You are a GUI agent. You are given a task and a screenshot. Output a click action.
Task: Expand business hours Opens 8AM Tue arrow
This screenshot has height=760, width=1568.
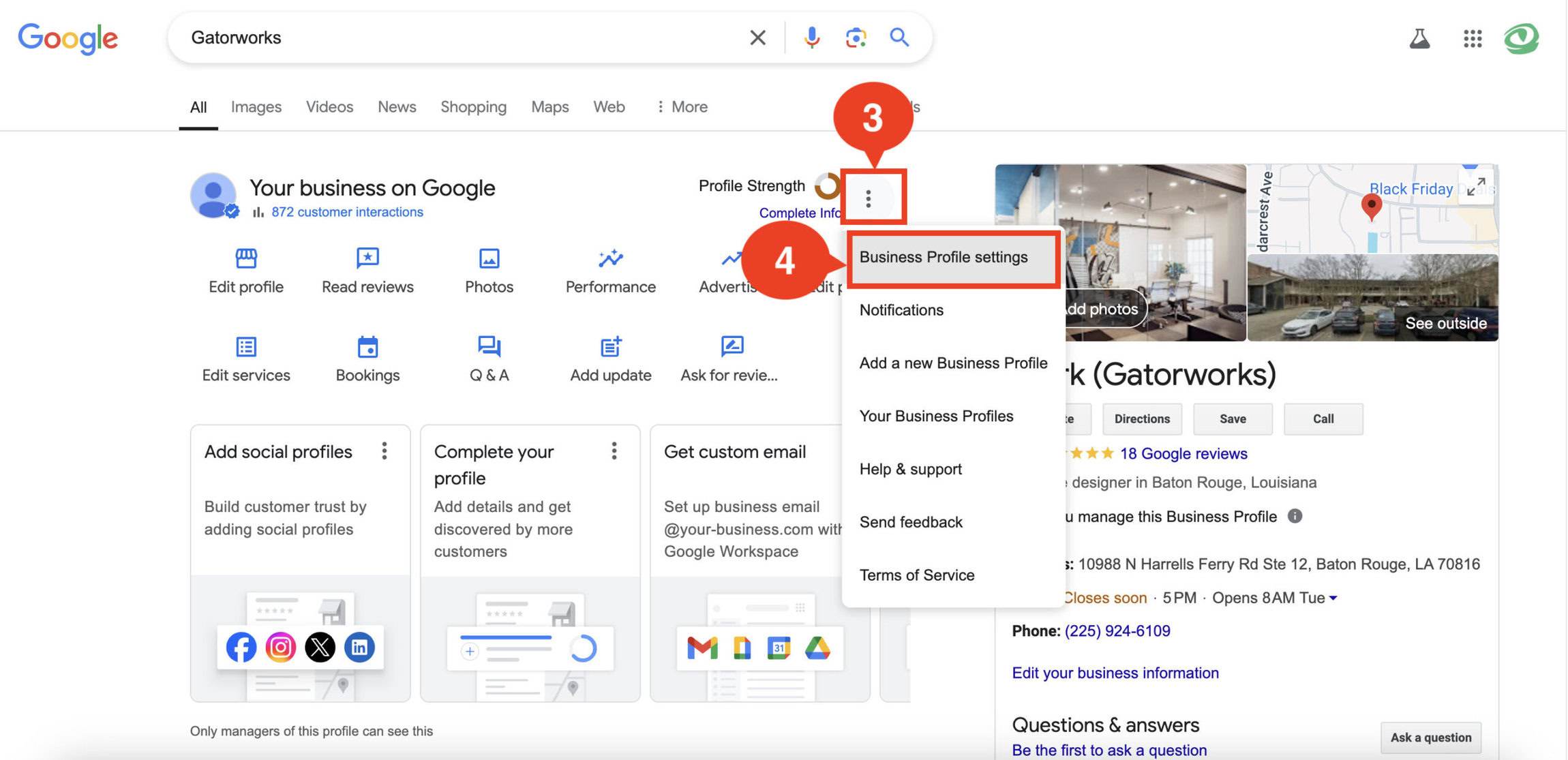pyautogui.click(x=1333, y=598)
